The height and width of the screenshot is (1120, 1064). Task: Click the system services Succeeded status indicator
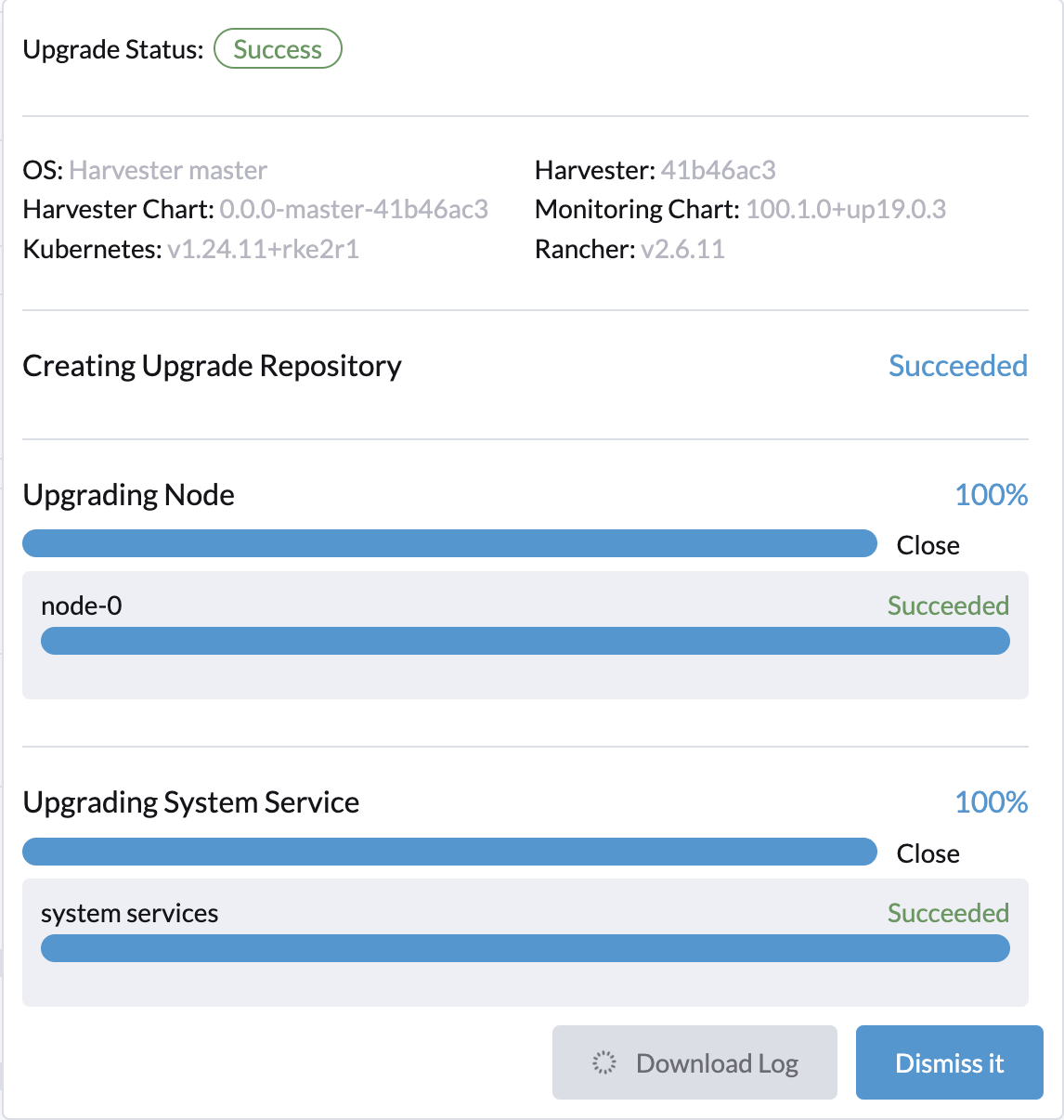(x=948, y=913)
